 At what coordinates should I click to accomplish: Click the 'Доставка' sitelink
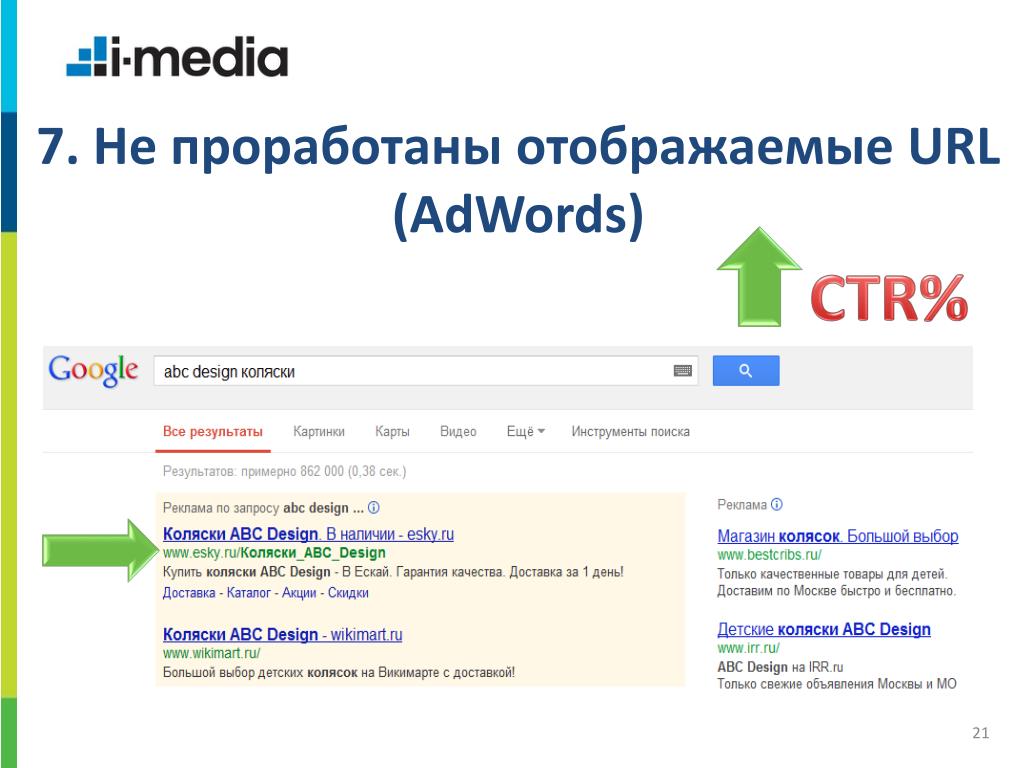tap(189, 593)
